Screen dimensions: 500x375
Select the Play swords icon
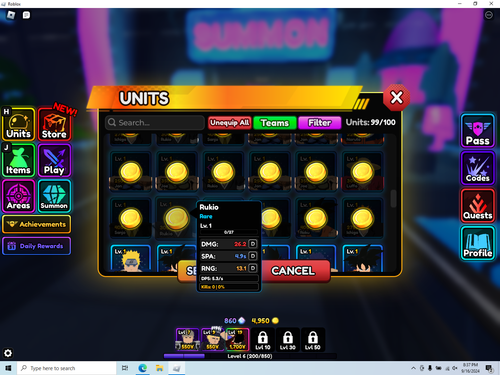pos(54,160)
